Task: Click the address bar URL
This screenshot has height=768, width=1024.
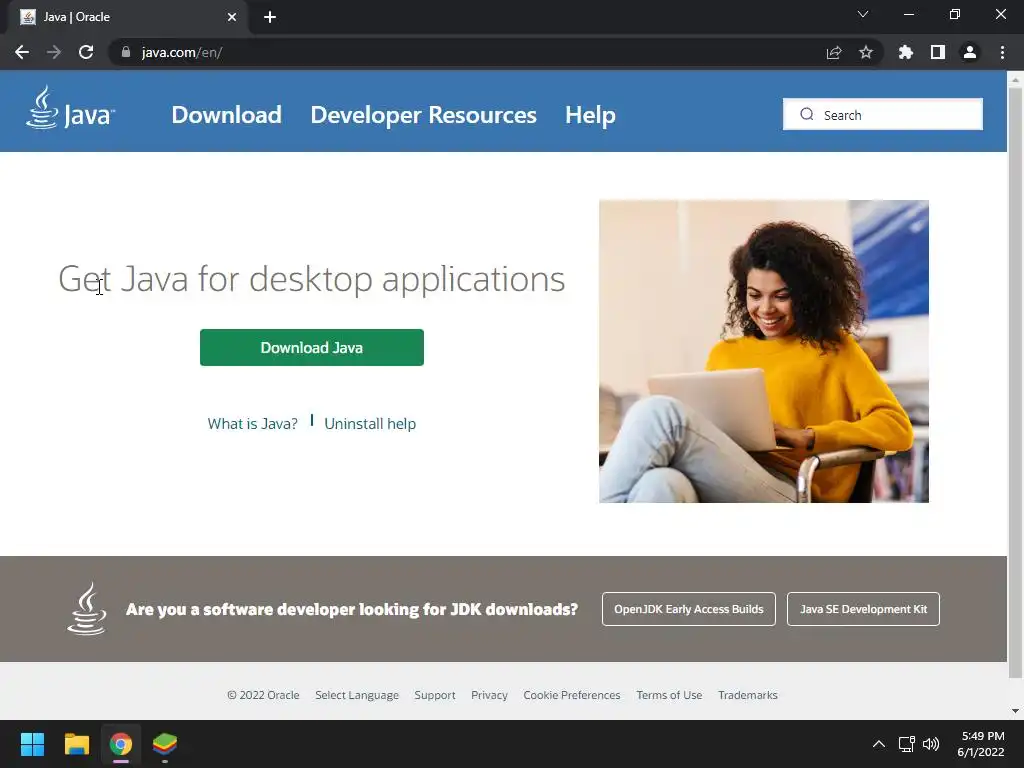Action: (x=182, y=52)
